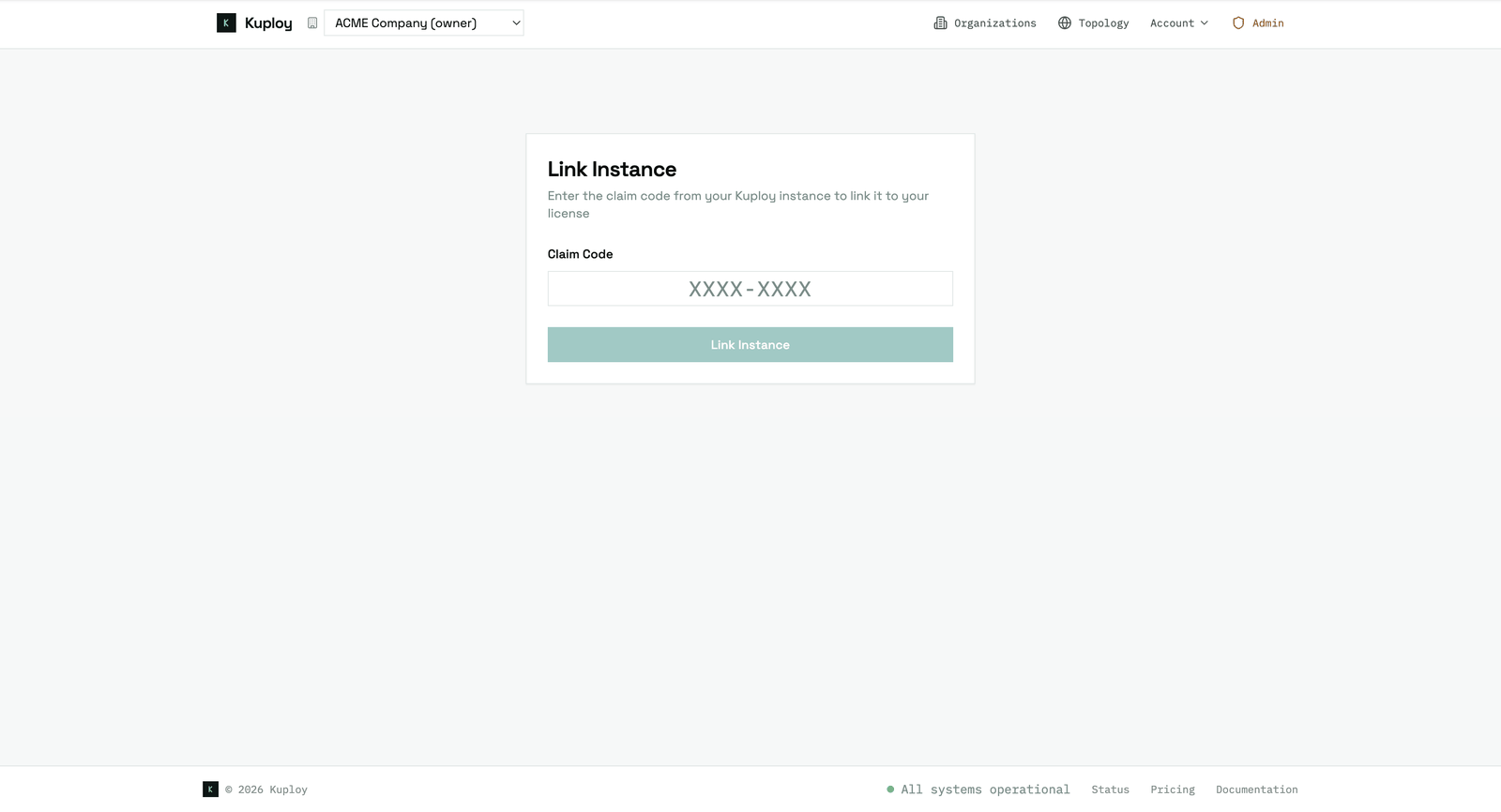Click the © 2026 Kuploy footer text
Image resolution: width=1501 pixels, height=812 pixels.
(266, 789)
